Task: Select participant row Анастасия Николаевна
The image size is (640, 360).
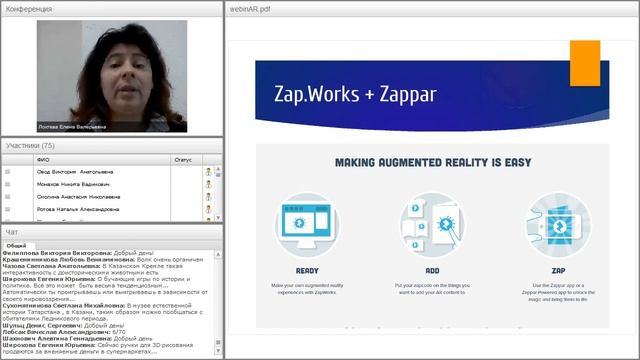Action: pyautogui.click(x=108, y=197)
